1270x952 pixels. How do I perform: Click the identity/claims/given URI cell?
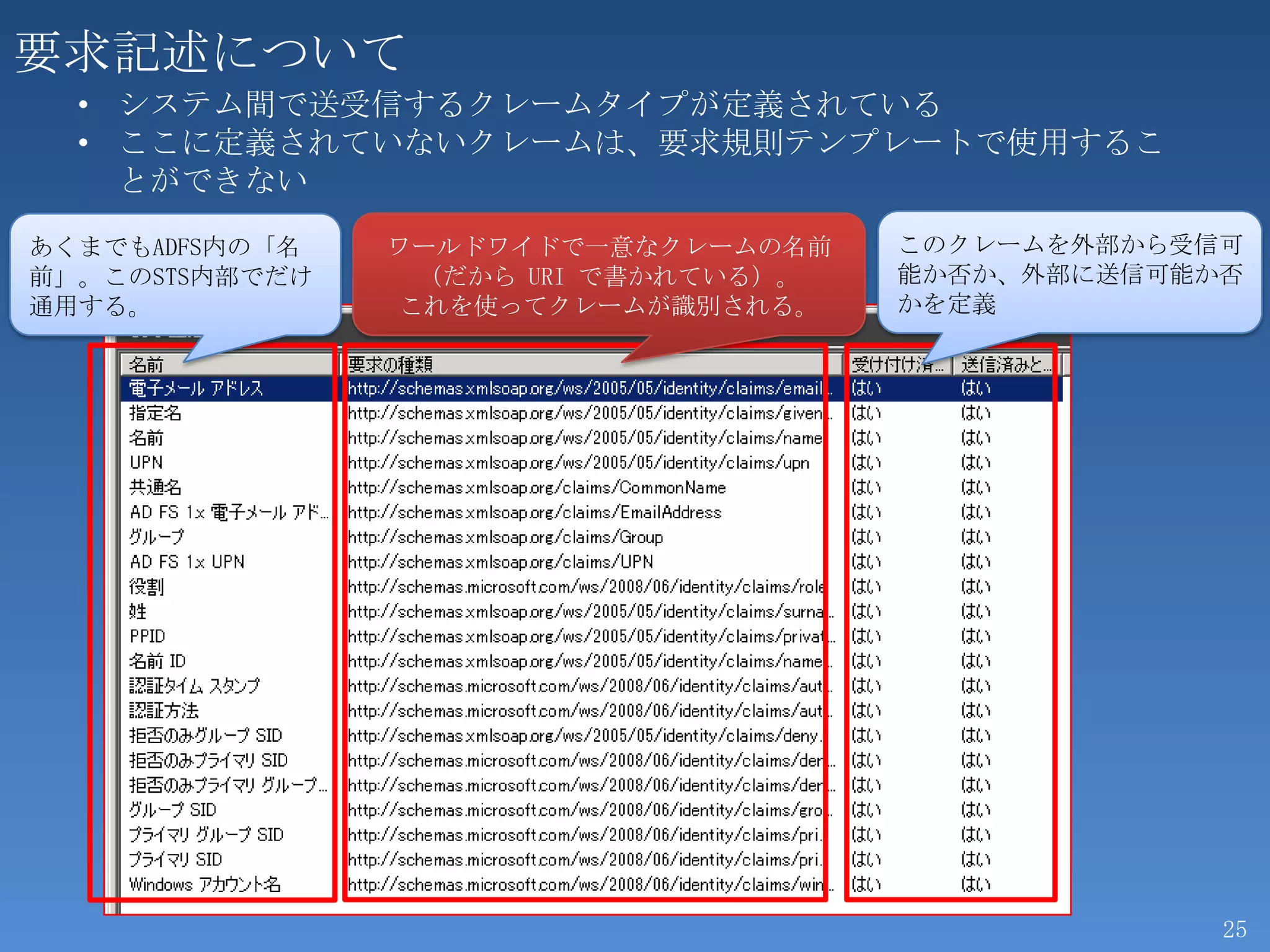pos(590,413)
